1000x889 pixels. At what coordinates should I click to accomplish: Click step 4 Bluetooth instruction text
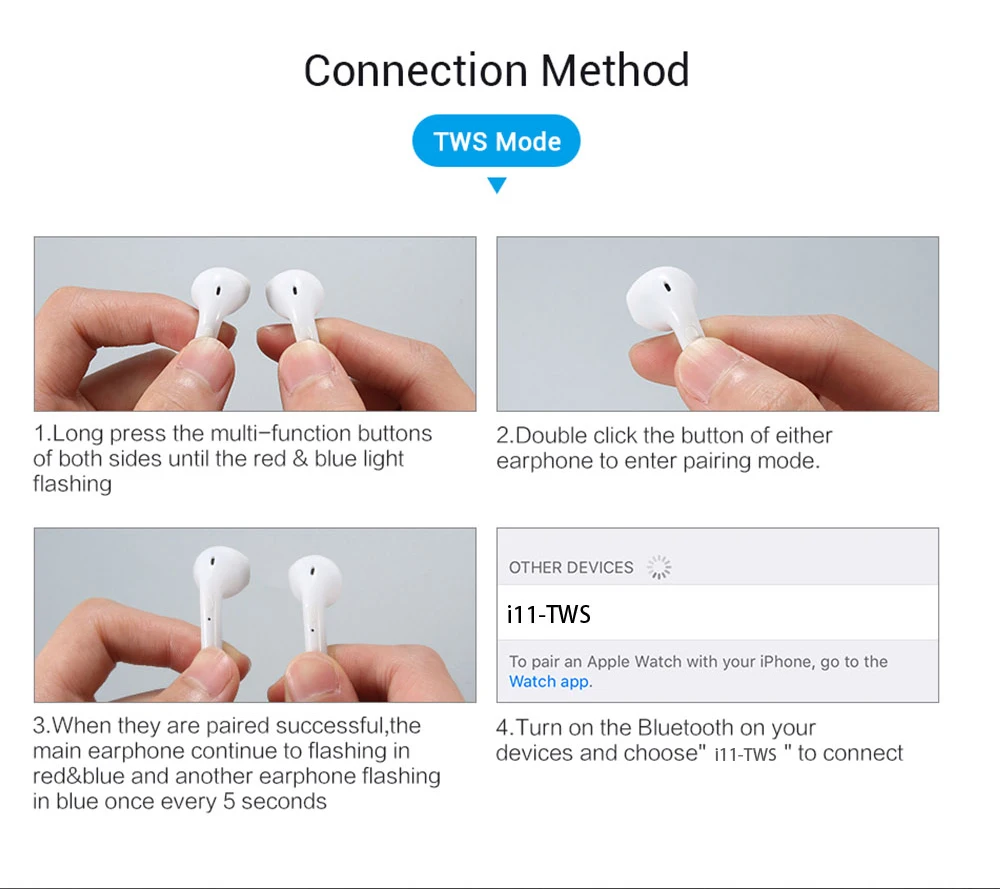(x=699, y=740)
